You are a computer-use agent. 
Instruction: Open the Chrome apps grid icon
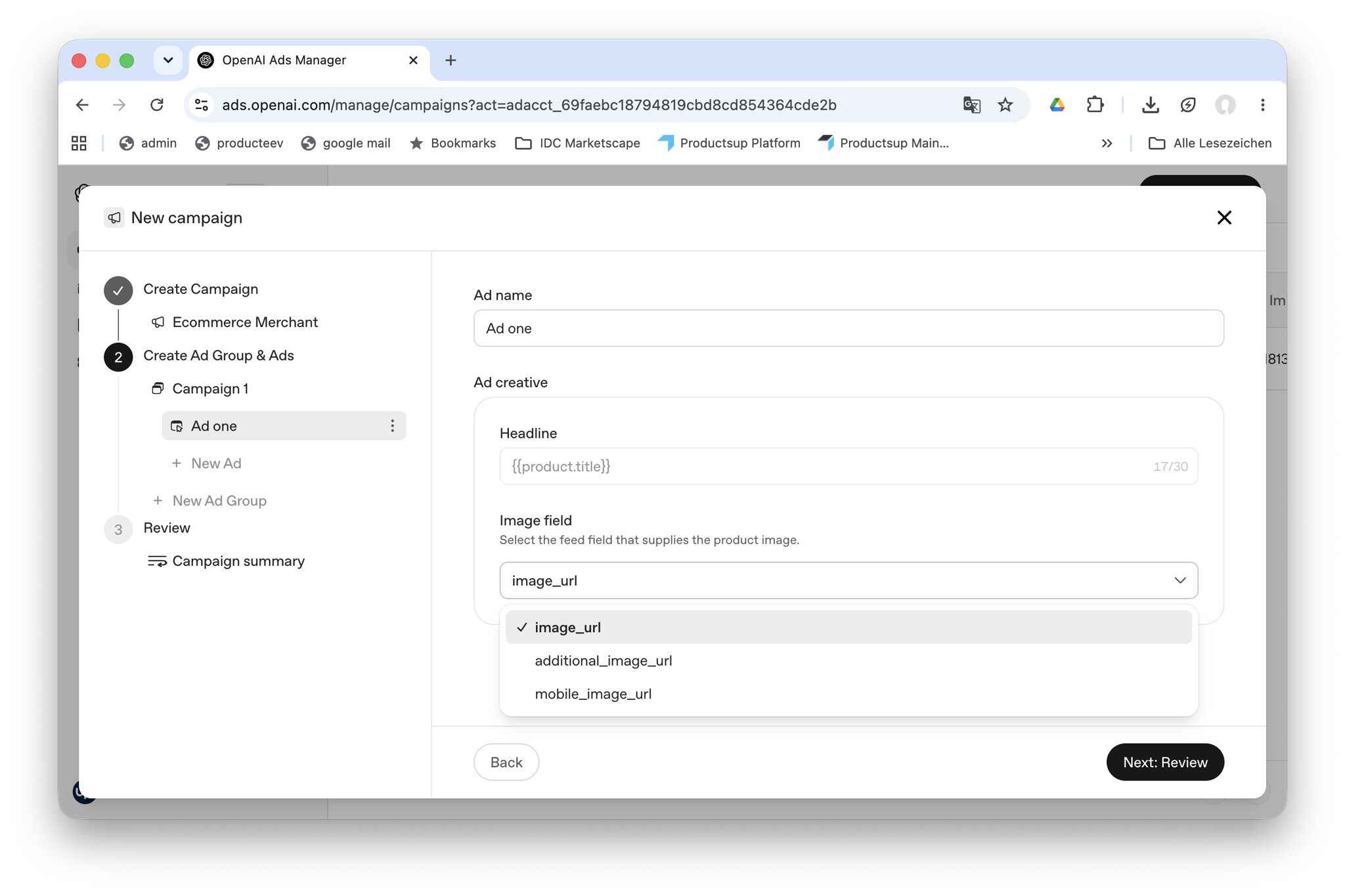coord(79,143)
